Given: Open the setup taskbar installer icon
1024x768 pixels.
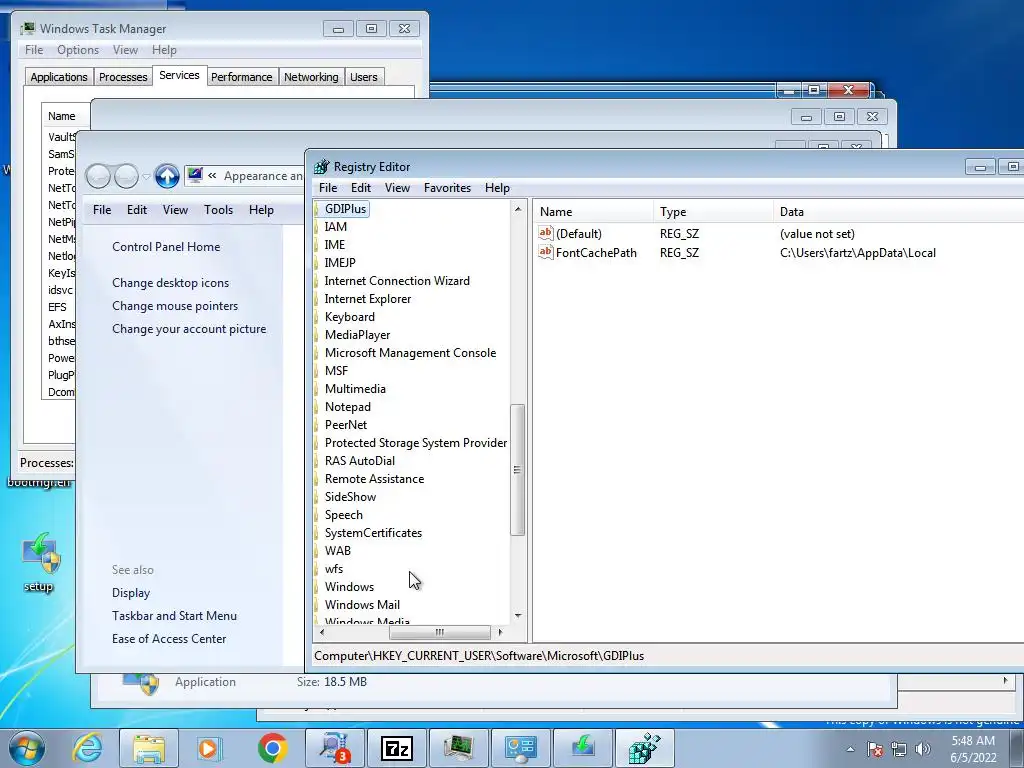Looking at the screenshot, I should [583, 748].
